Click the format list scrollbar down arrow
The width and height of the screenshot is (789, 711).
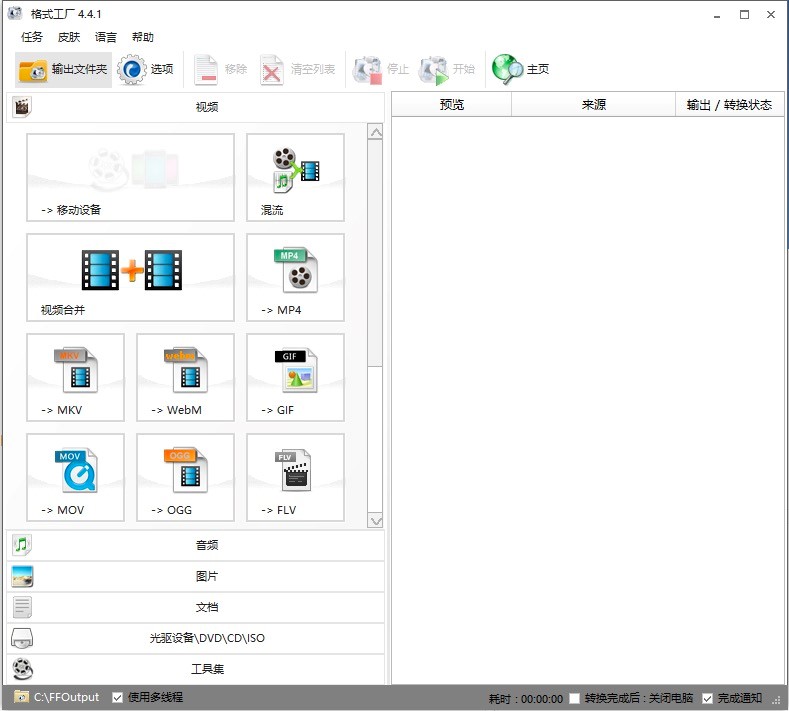click(375, 520)
